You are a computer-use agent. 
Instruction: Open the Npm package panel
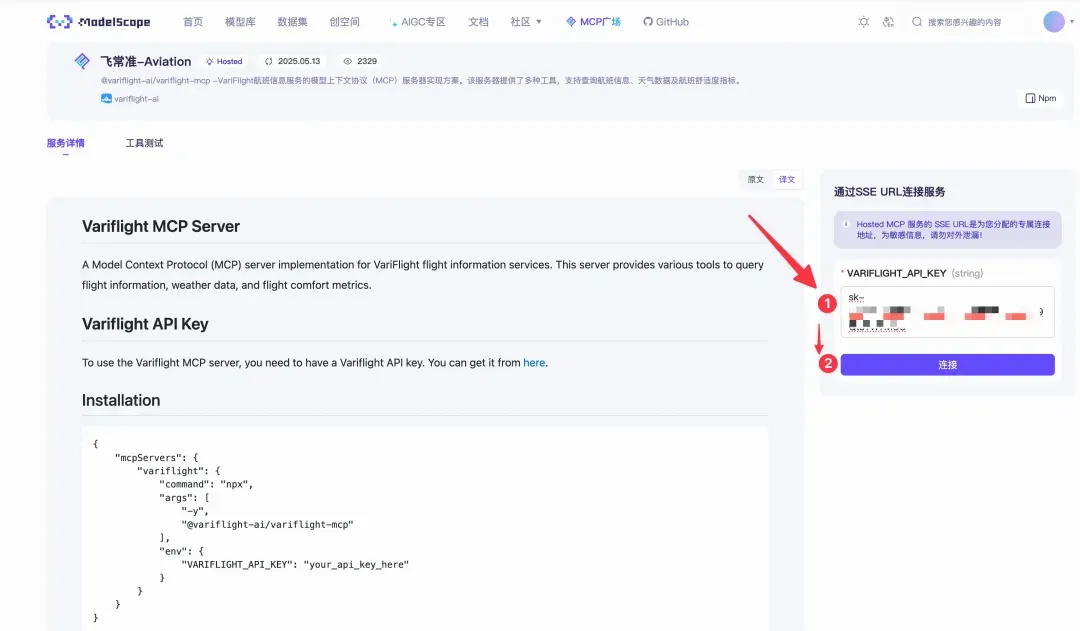pyautogui.click(x=1038, y=97)
